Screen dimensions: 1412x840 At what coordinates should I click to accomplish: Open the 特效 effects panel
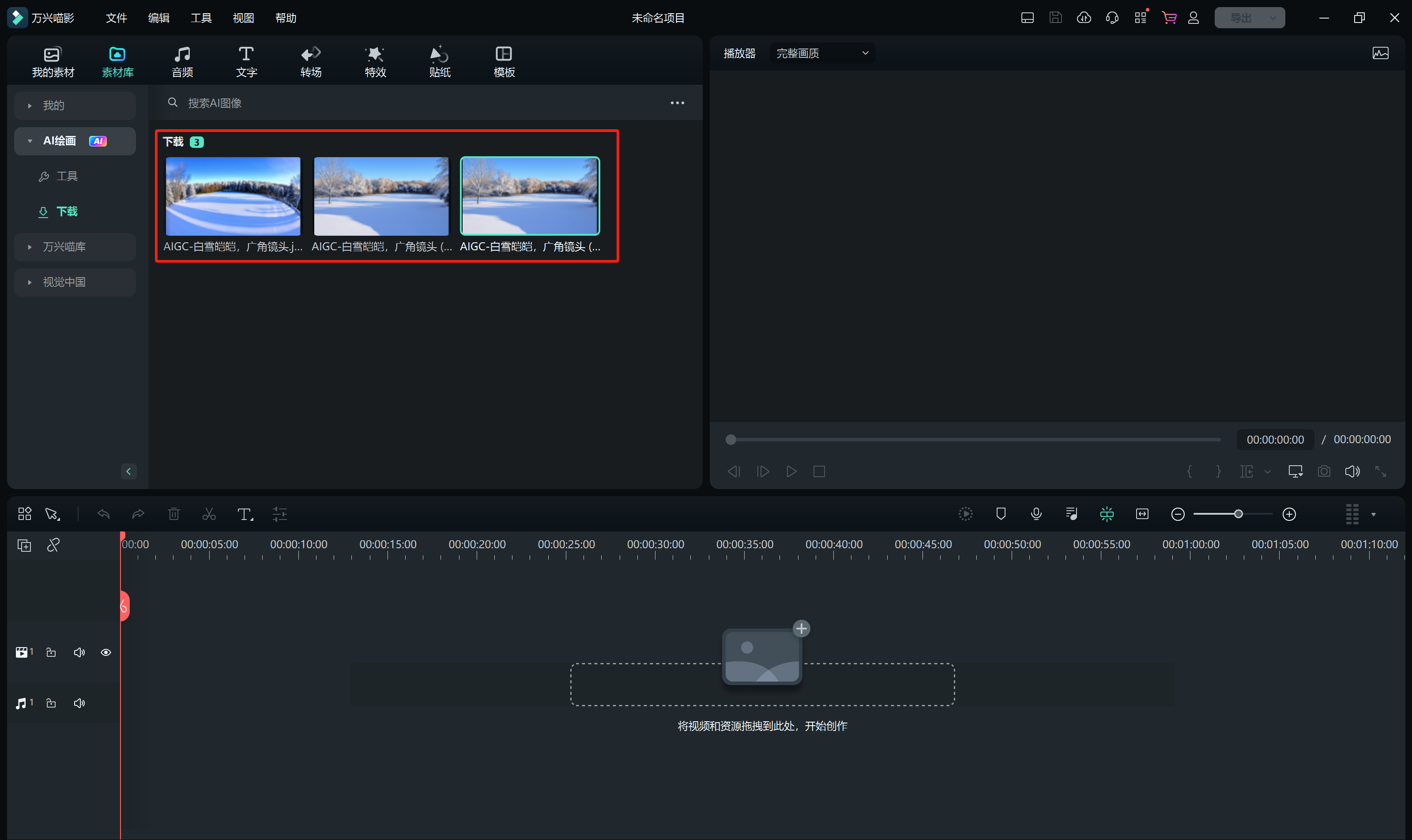(x=375, y=61)
